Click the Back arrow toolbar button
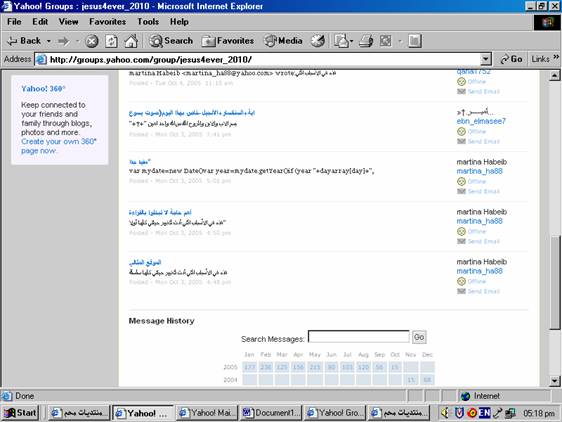This screenshot has height=422, width=562. coord(24,41)
